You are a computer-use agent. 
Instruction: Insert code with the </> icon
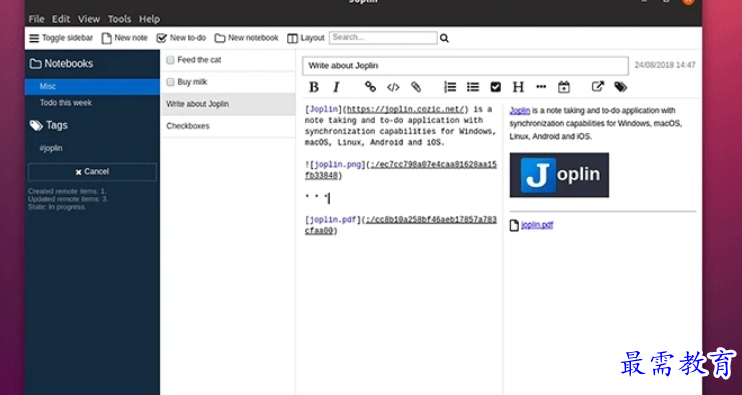[x=393, y=87]
